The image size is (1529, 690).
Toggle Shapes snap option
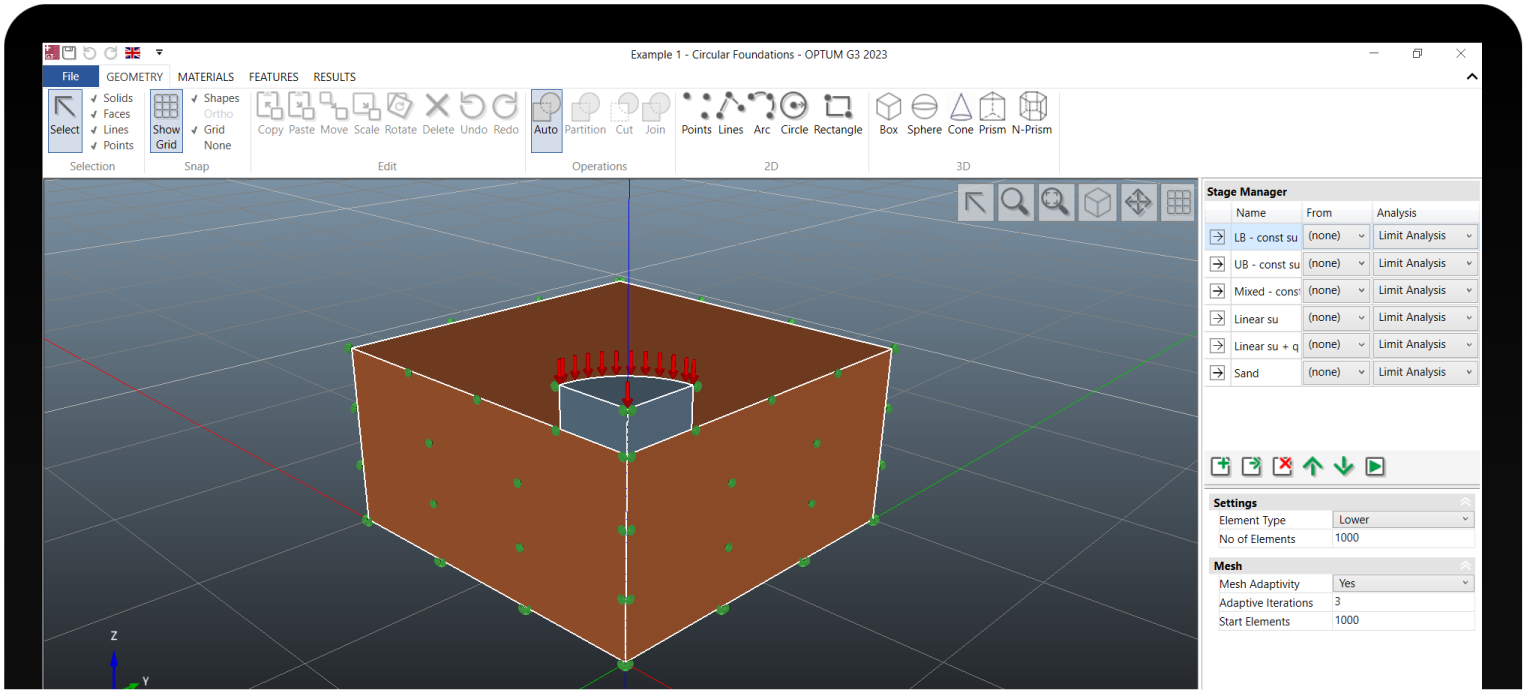tap(215, 98)
